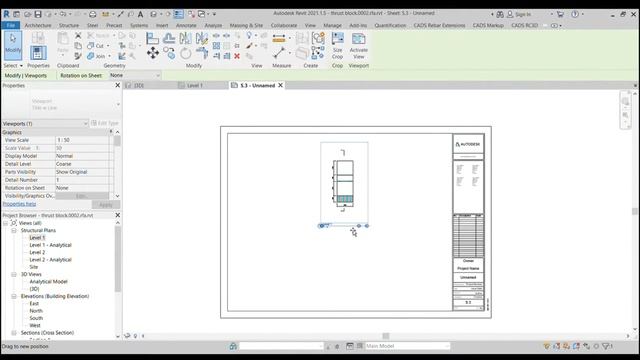
Task: Open the Viewports (1) type filter dropdown
Action: point(45,123)
